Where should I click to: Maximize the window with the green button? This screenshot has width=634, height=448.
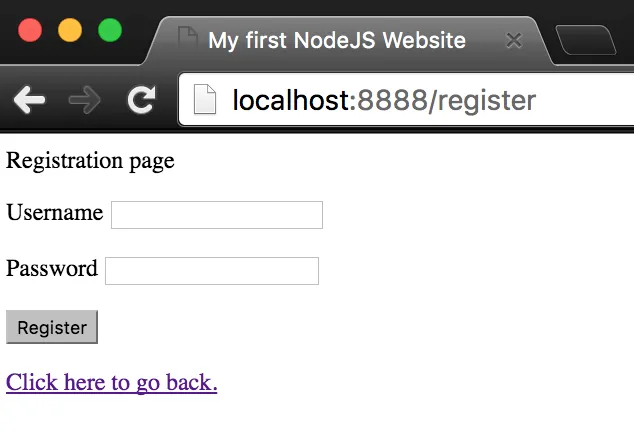(110, 30)
